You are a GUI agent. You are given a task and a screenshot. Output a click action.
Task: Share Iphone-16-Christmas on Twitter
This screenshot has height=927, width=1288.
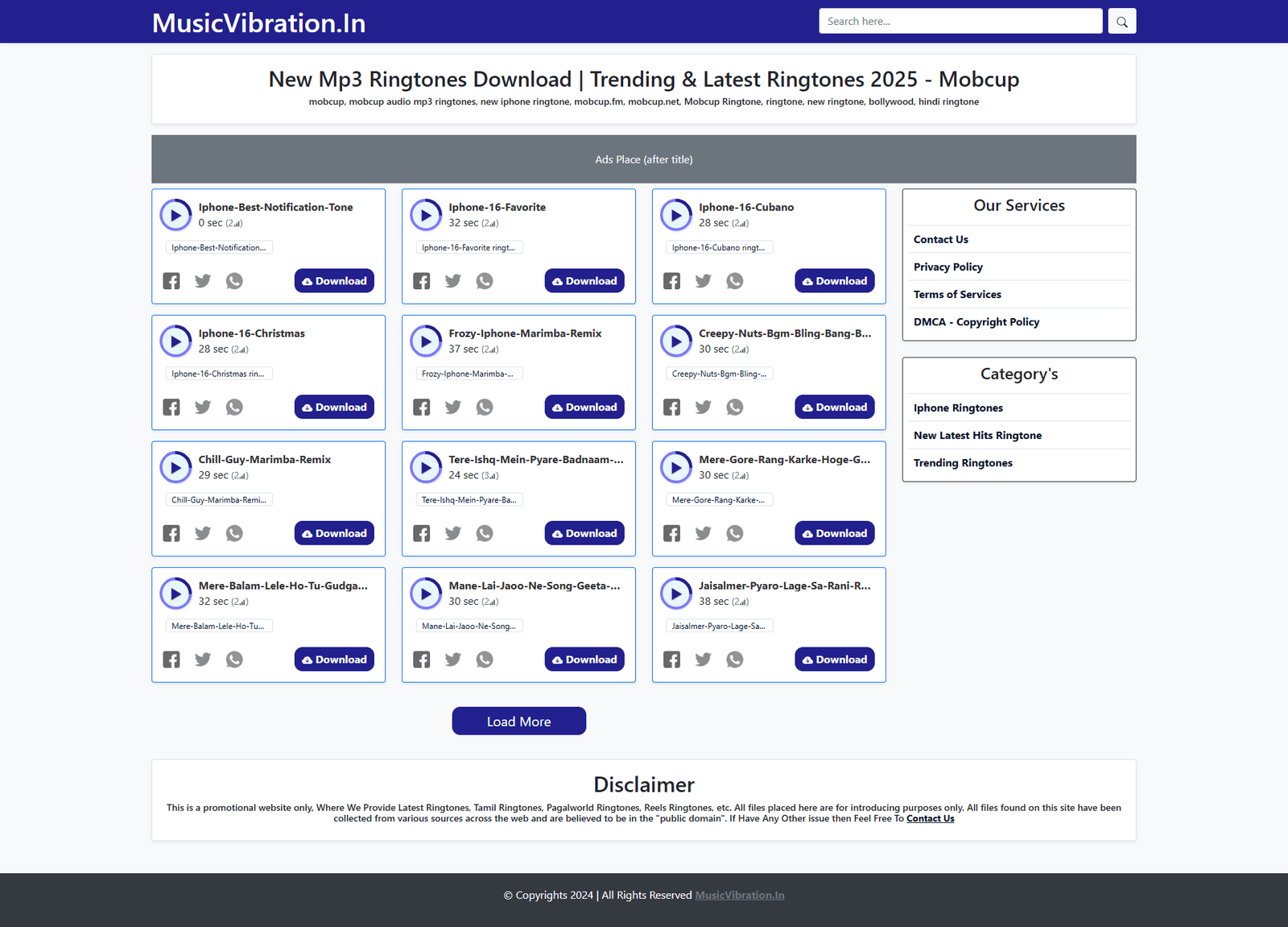(x=203, y=408)
